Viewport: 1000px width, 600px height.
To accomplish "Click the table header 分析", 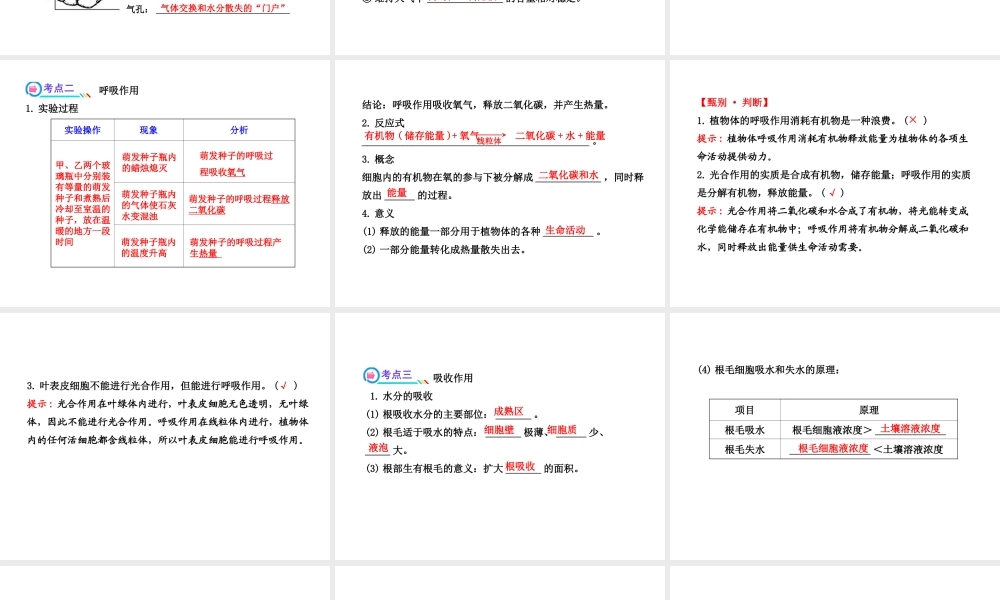I will point(239,130).
